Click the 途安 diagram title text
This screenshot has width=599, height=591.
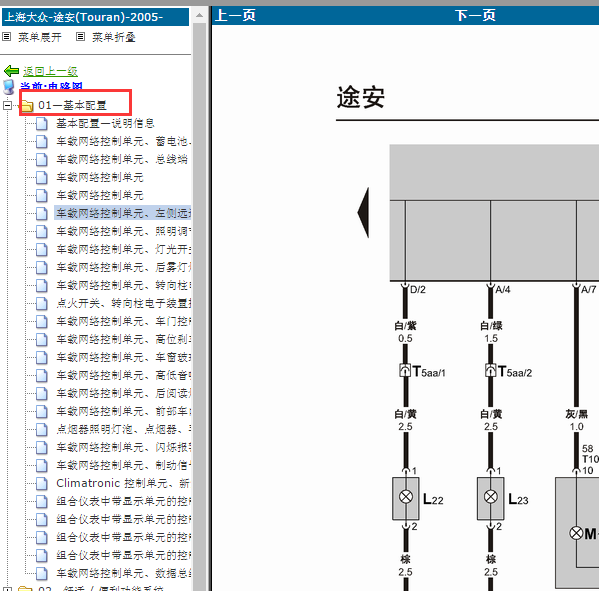(361, 97)
